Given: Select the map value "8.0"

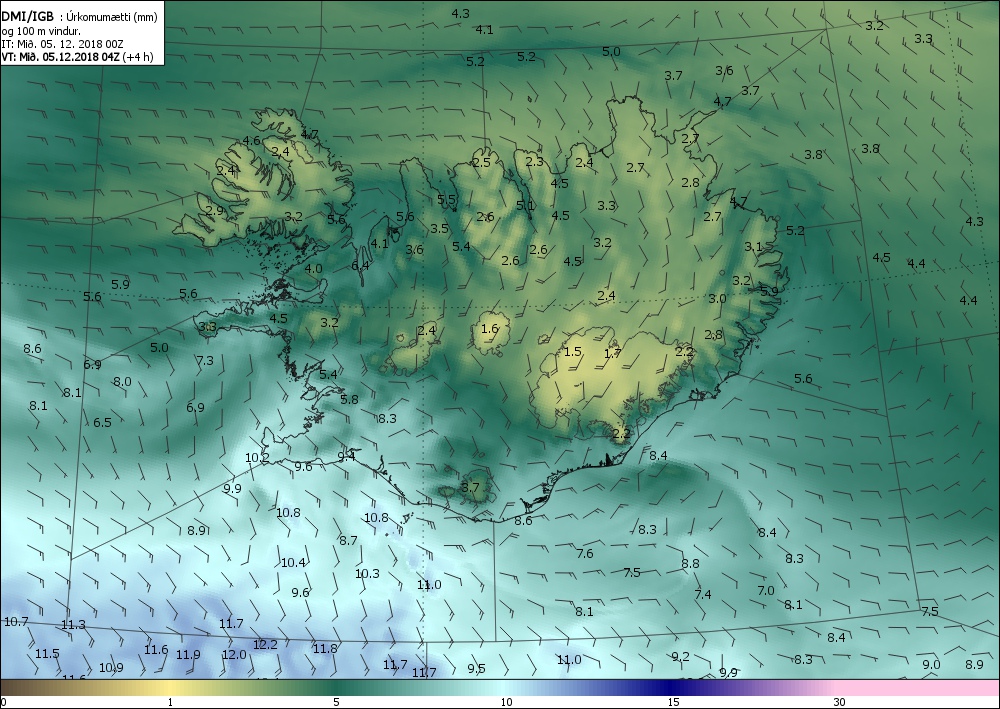Looking at the screenshot, I should coord(122,382).
